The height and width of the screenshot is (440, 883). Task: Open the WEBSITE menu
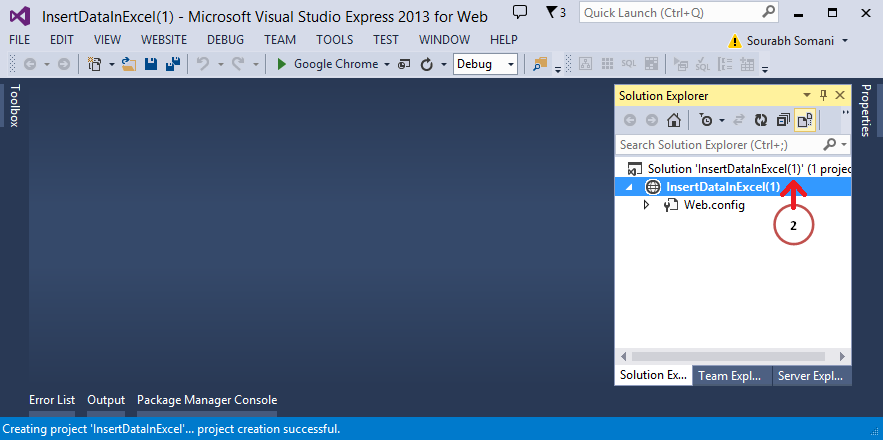[164, 39]
